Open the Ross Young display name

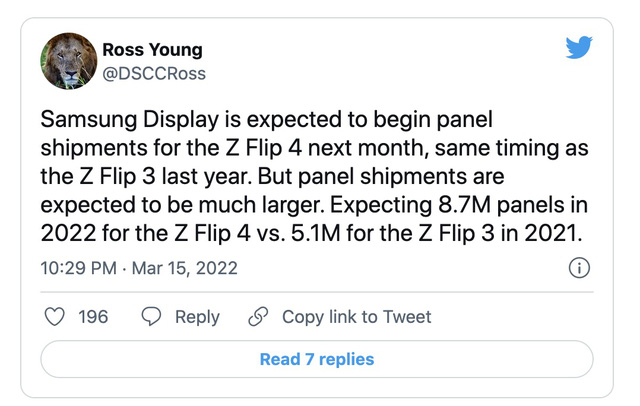pyautogui.click(x=152, y=50)
